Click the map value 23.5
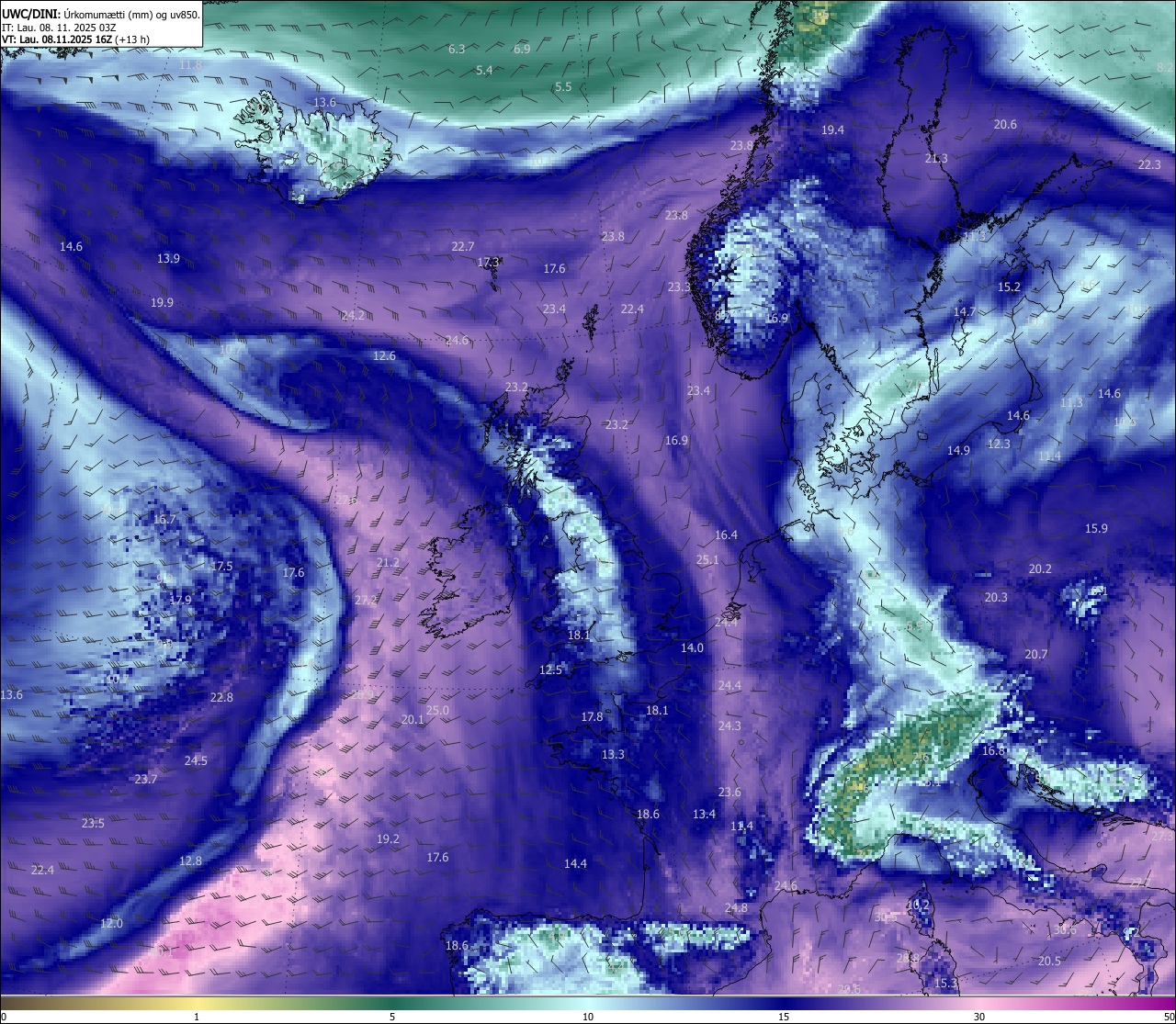Viewport: 1176px width, 1024px height. click(x=93, y=823)
